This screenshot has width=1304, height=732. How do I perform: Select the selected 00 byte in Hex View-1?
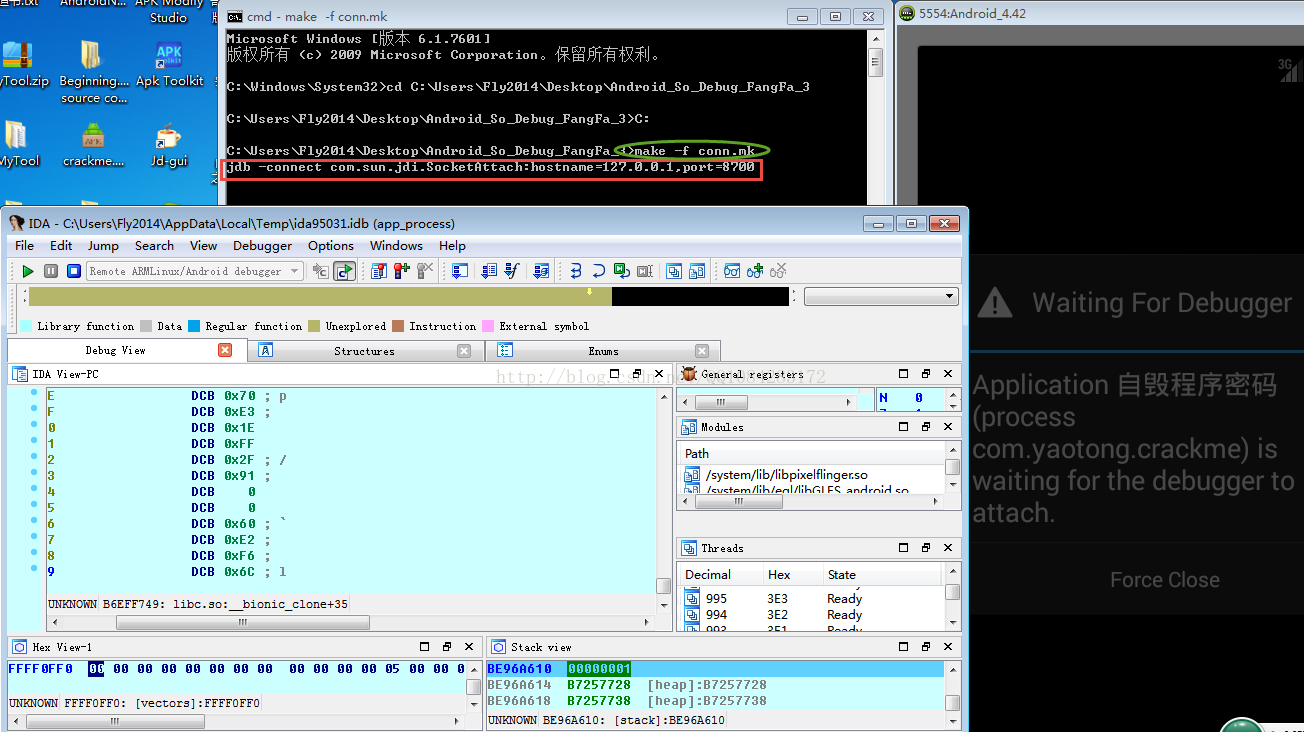[x=96, y=669]
